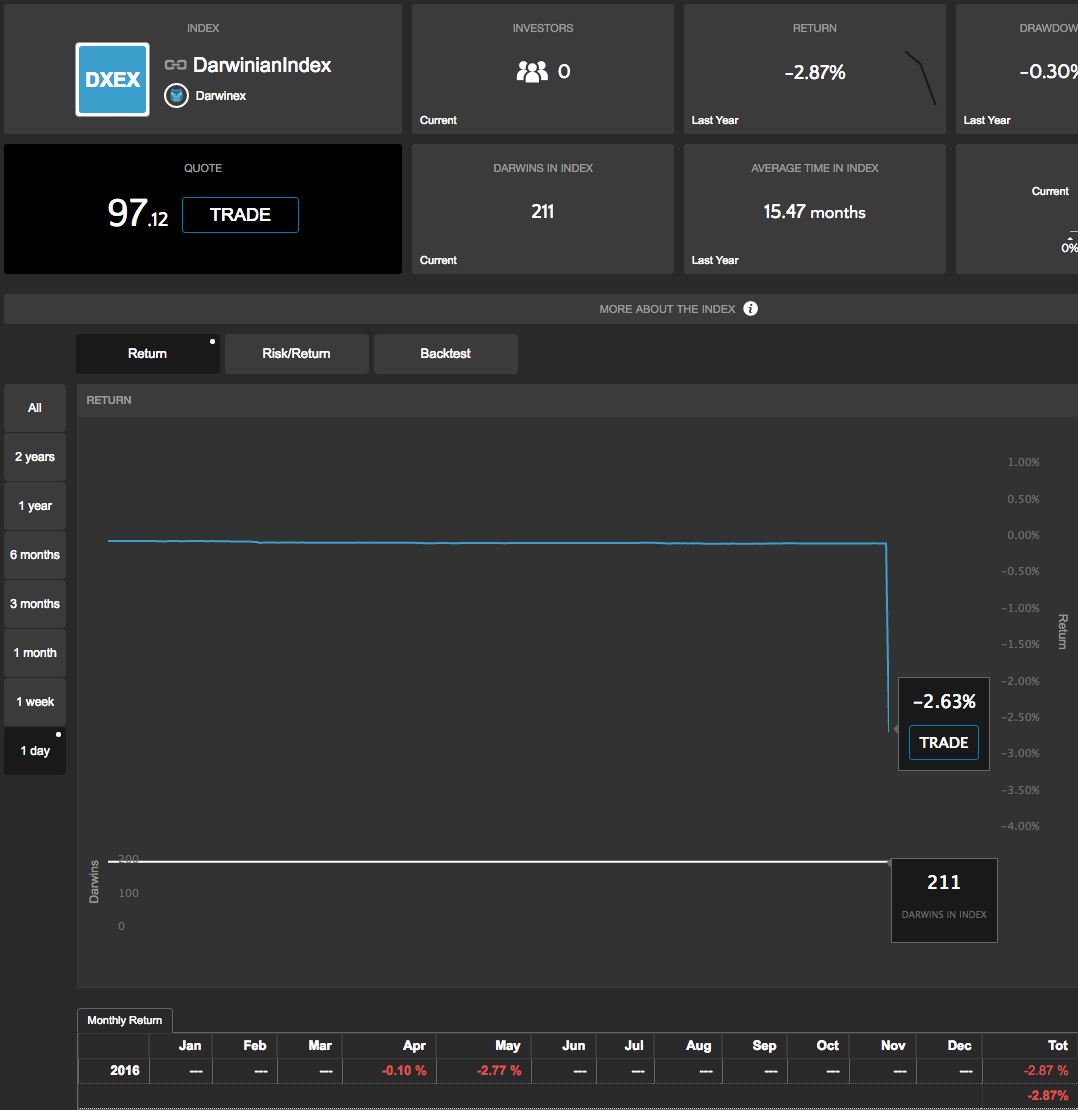Viewport: 1078px width, 1110px height.
Task: Choose the 1 week range
Action: pos(35,702)
